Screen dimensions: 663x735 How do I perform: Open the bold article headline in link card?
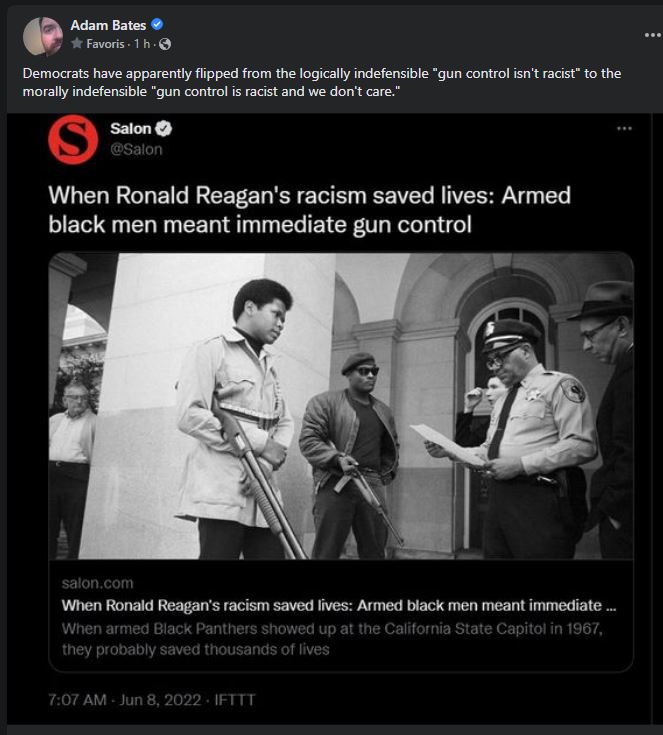click(339, 606)
